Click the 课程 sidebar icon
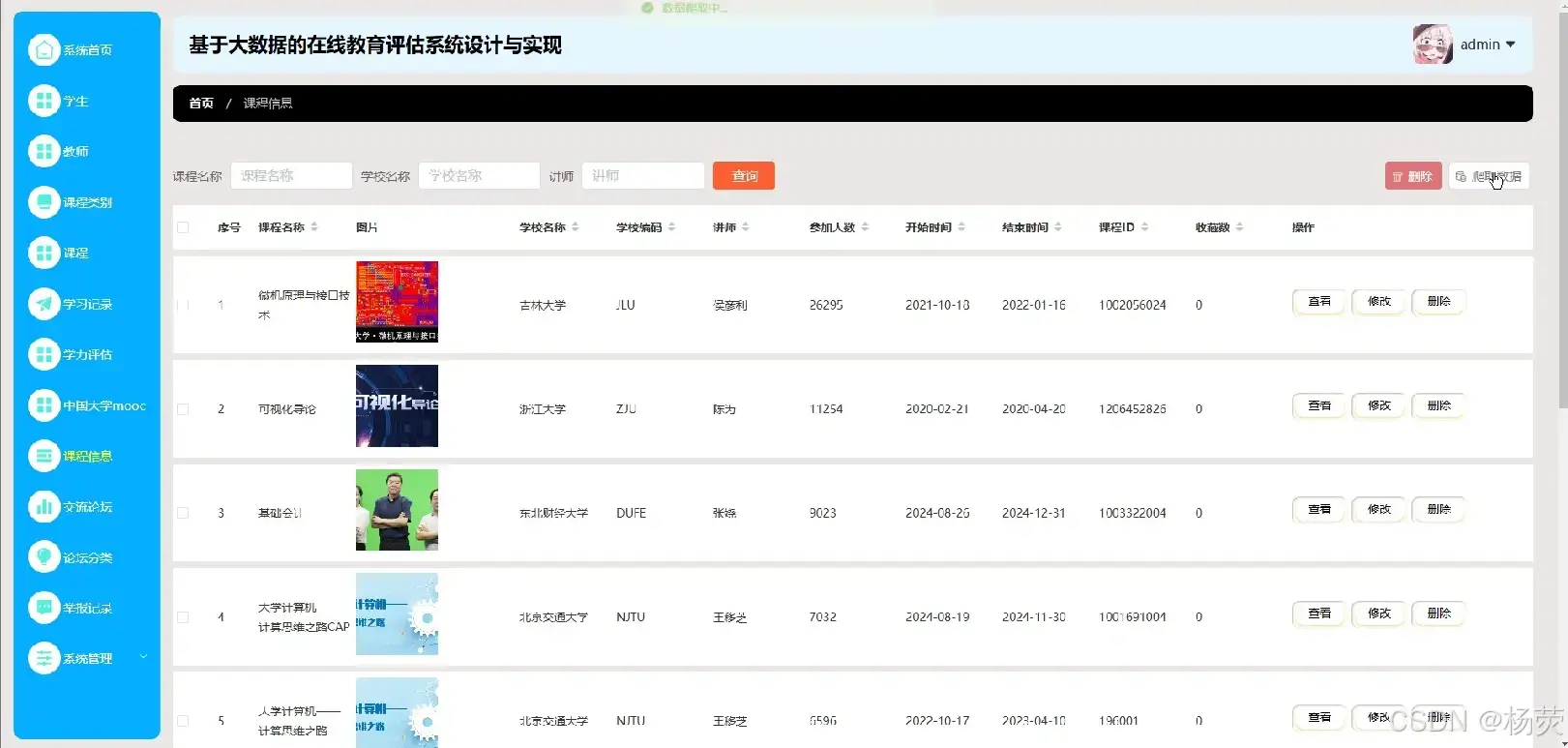 pos(44,253)
